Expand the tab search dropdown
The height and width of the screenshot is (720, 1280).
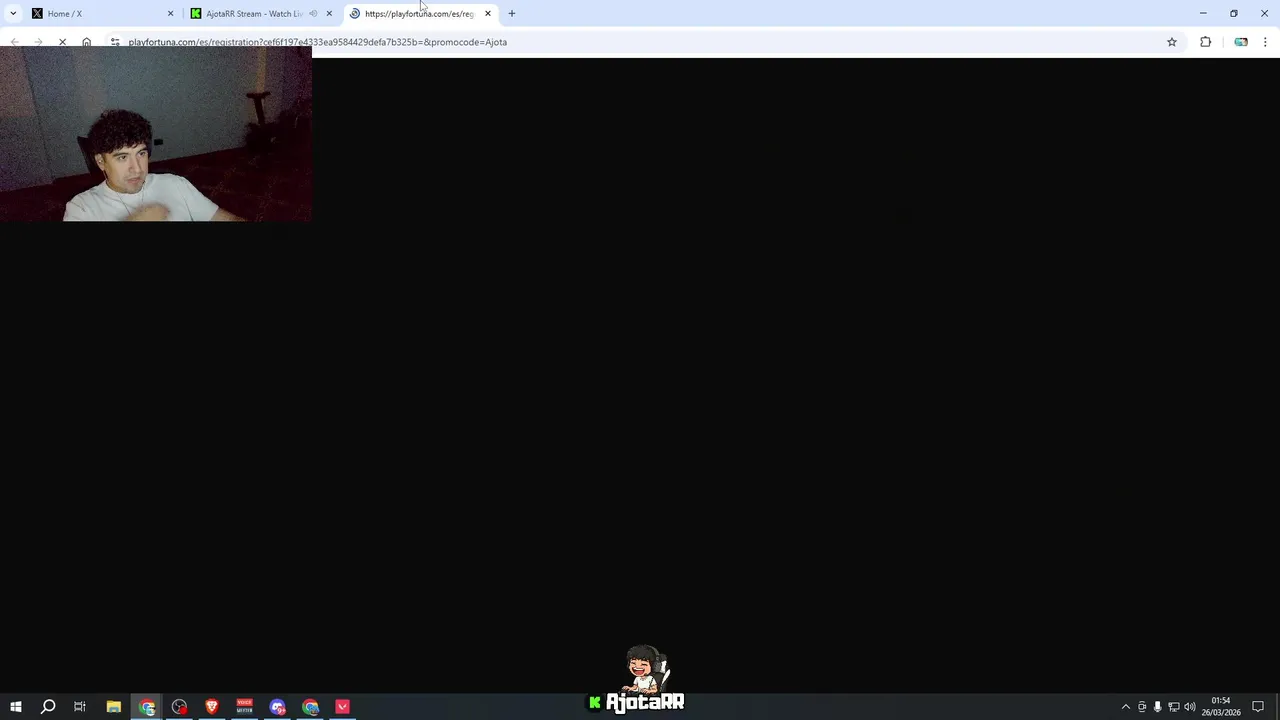point(12,14)
